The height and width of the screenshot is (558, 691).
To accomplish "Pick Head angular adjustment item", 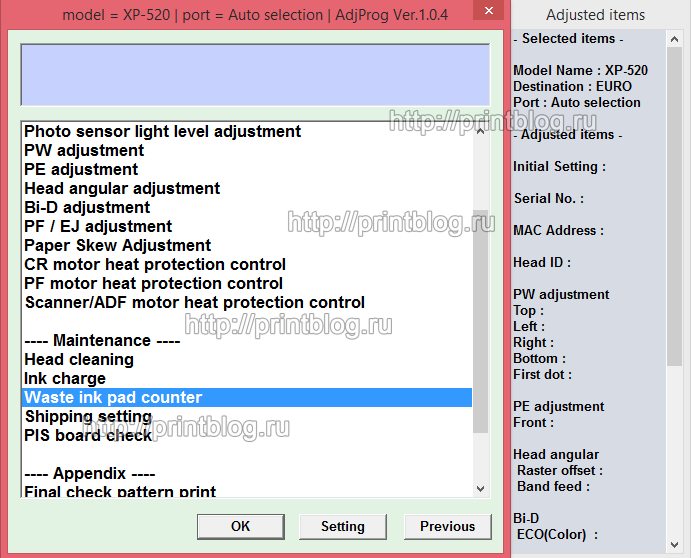I will coord(247,188).
